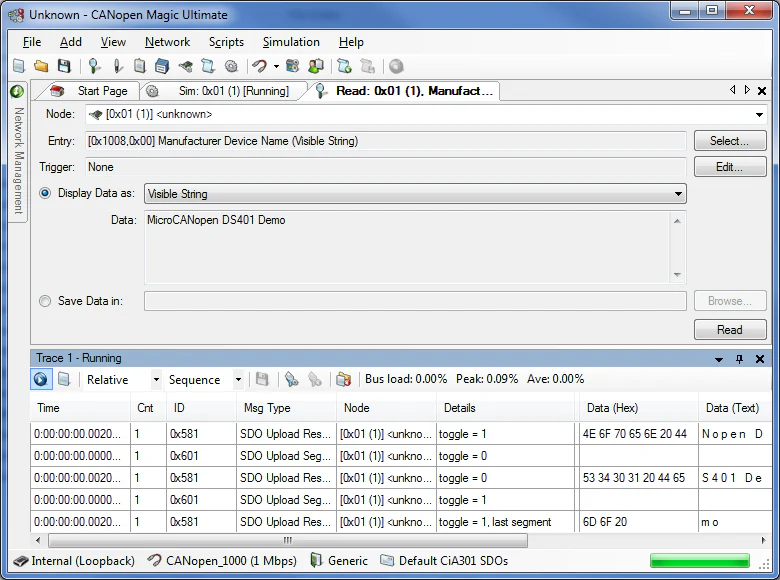This screenshot has height=580, width=780.
Task: Open the Sequence display mode dropdown
Action: click(x=238, y=380)
